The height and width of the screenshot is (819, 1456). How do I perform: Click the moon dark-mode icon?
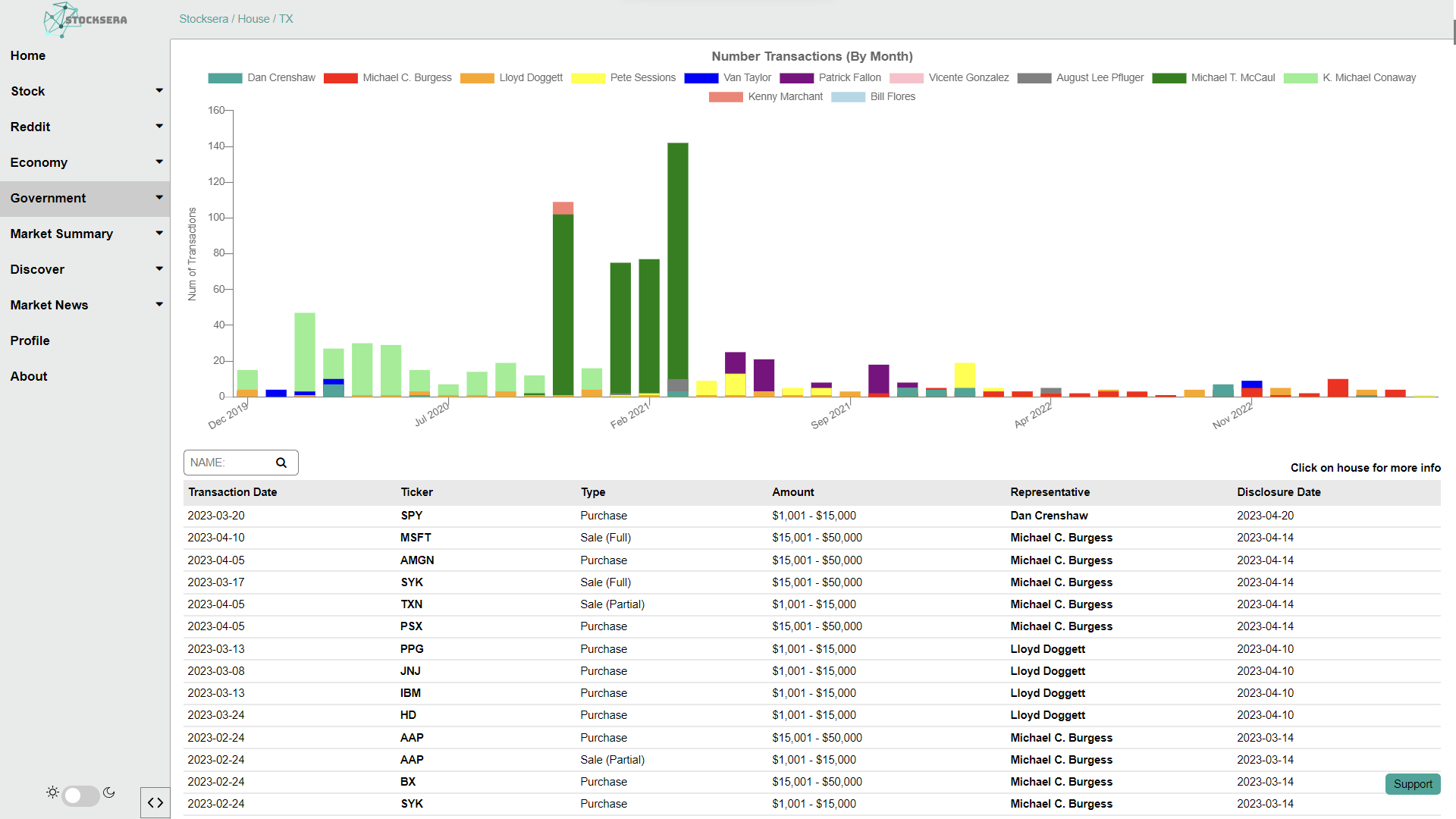(x=109, y=792)
